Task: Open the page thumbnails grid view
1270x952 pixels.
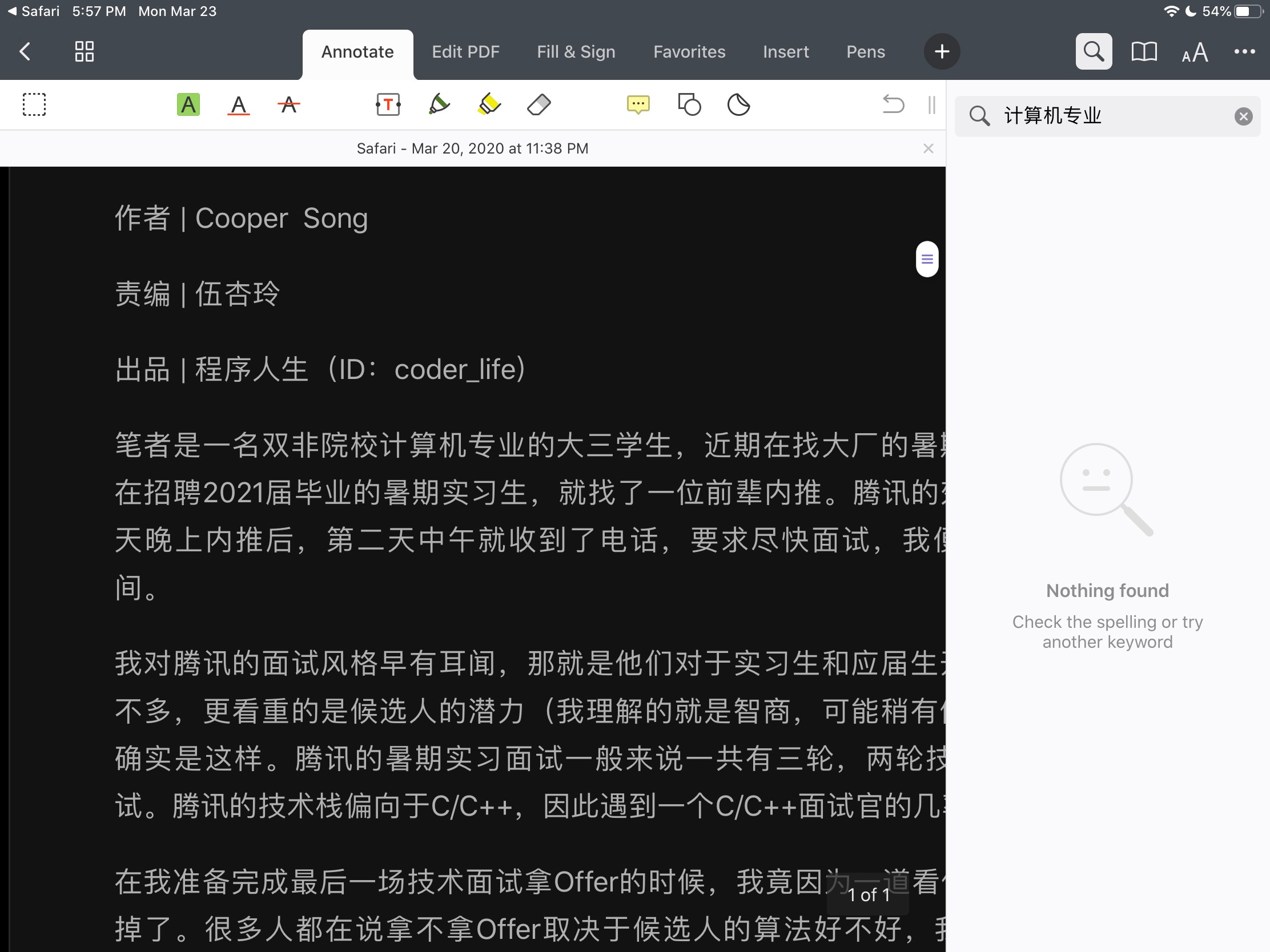Action: tap(85, 52)
